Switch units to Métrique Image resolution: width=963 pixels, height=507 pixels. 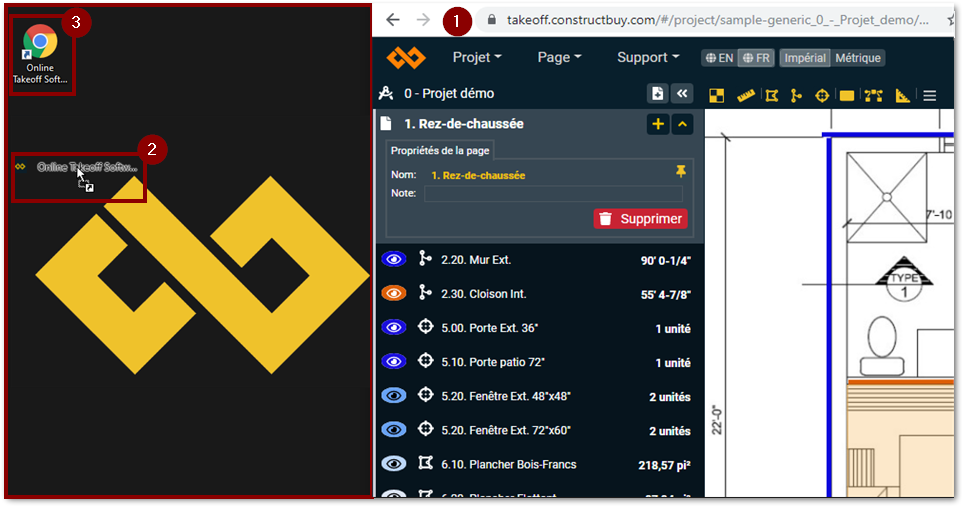coord(859,58)
